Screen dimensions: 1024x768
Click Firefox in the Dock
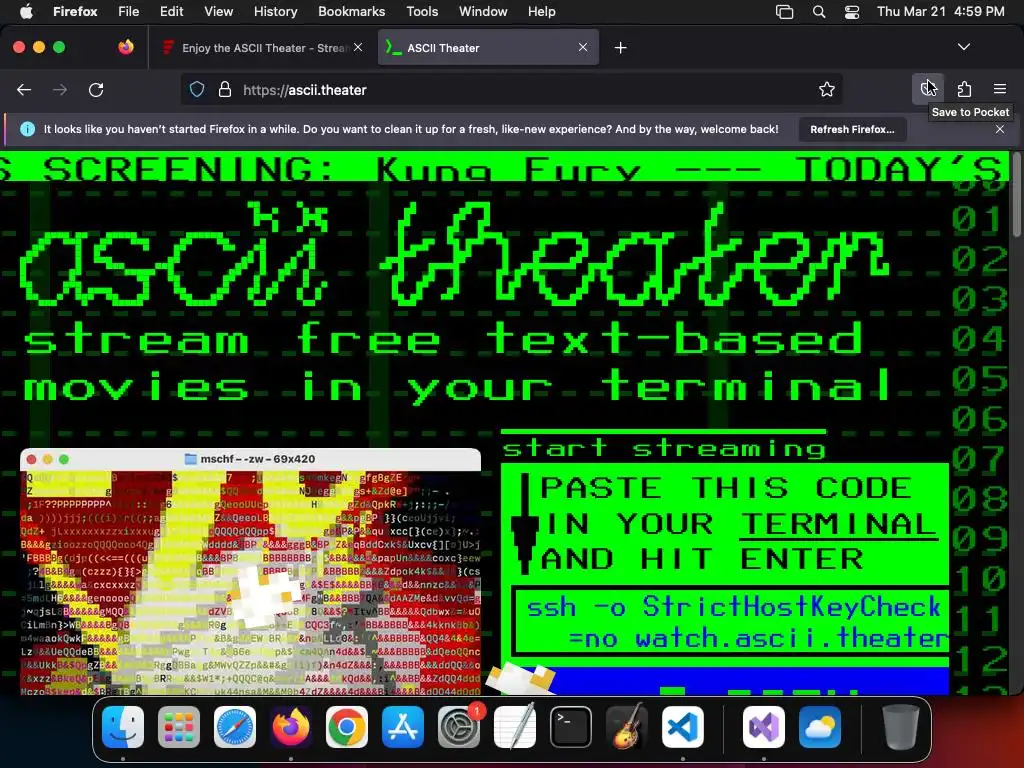tap(291, 727)
